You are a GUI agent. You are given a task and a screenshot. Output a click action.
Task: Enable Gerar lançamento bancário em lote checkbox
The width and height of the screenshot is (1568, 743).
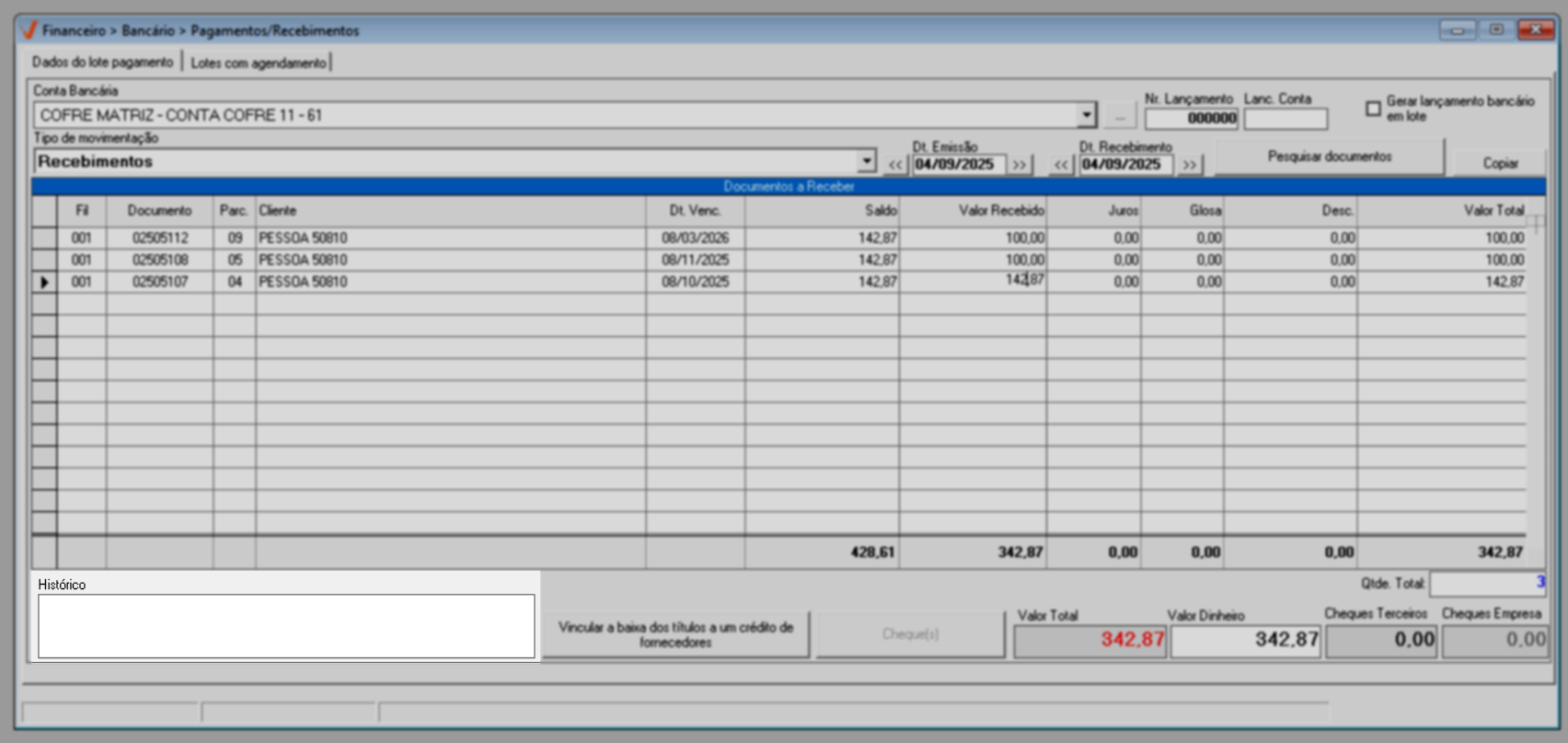point(1373,109)
